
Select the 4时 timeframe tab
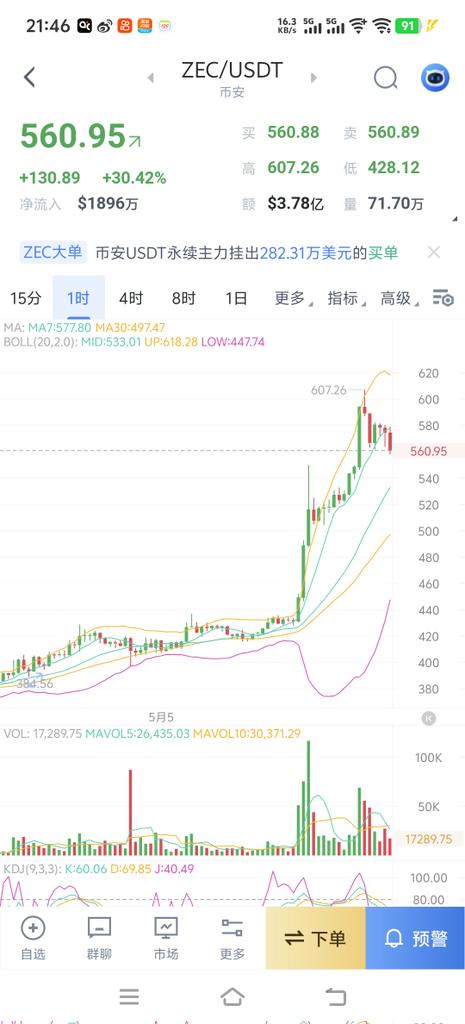coord(131,298)
